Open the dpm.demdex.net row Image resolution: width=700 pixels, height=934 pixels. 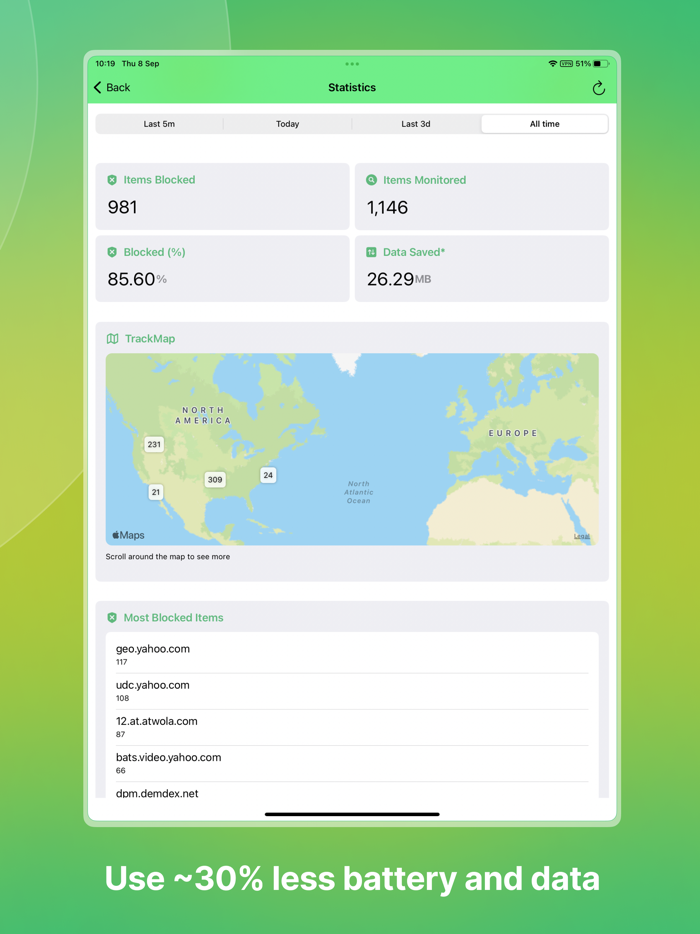point(352,790)
